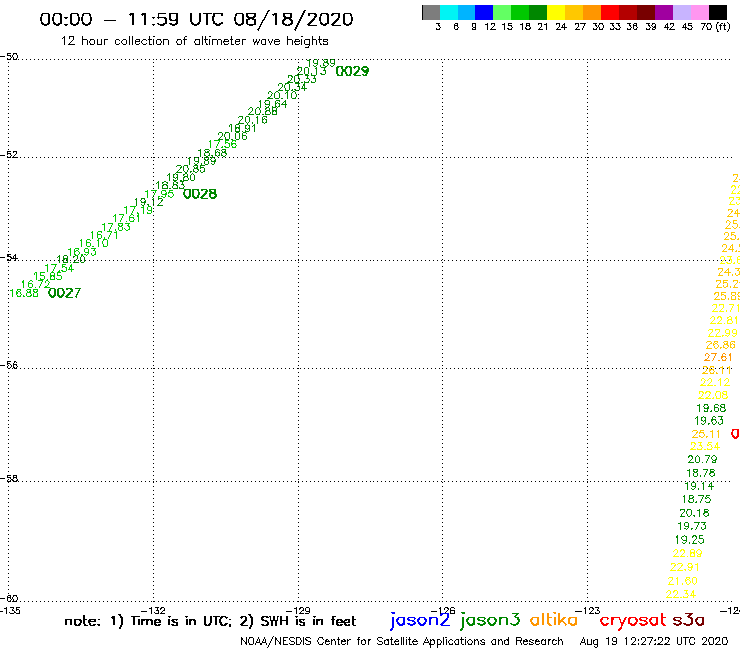Click the wave height value 19.64
Screen dimensions: 740x650
(x=272, y=104)
